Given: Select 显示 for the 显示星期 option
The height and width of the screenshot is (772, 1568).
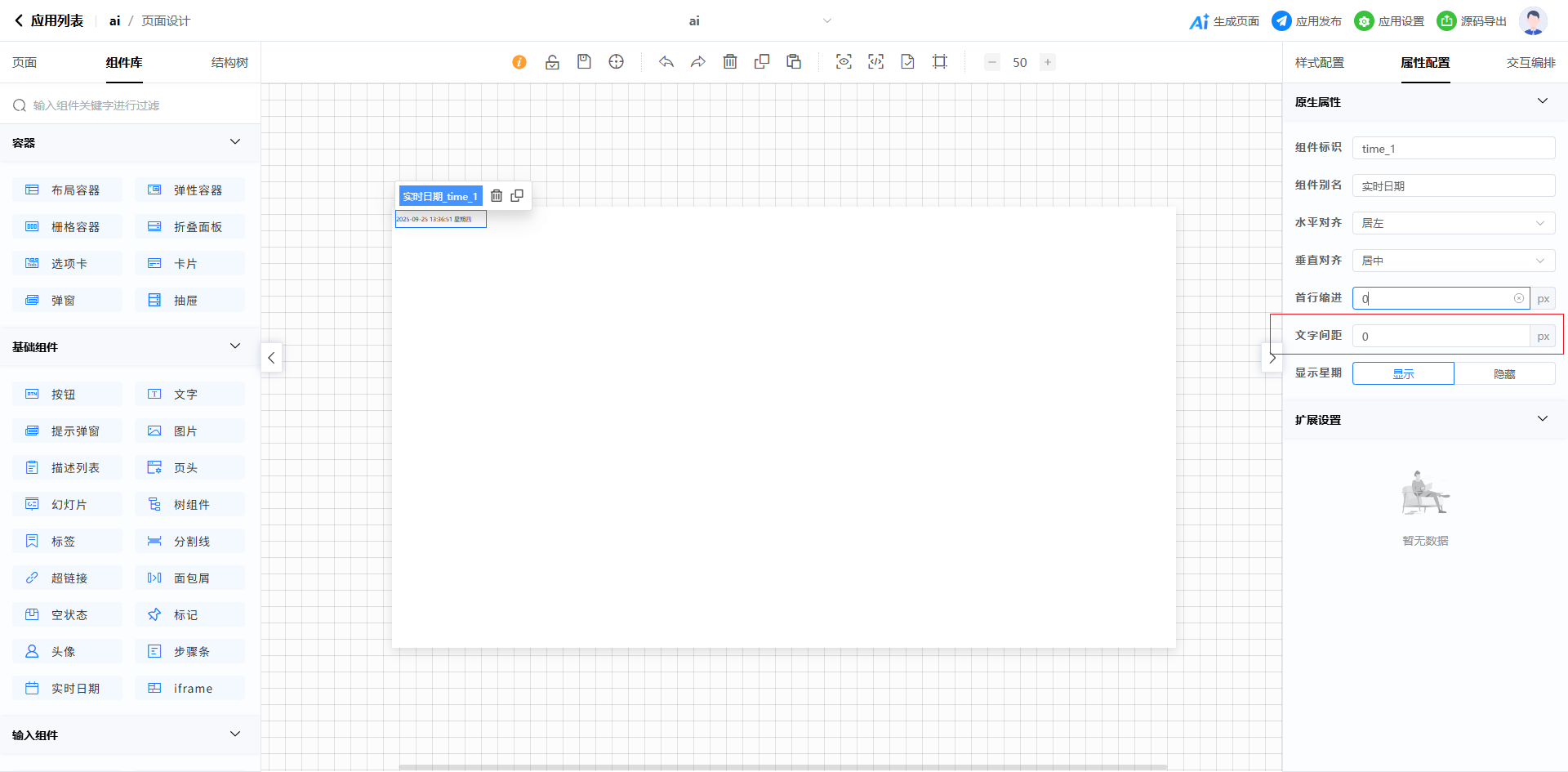Looking at the screenshot, I should tap(1403, 373).
